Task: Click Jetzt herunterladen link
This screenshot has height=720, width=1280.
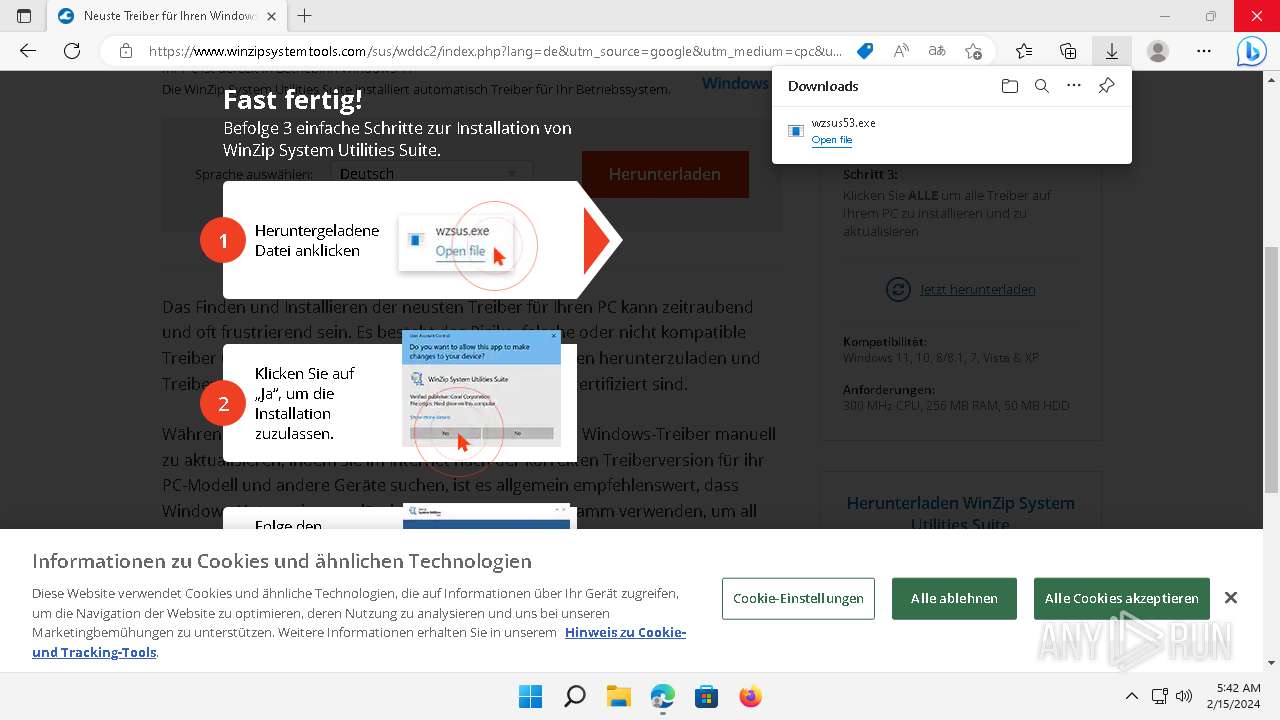Action: pos(977,290)
